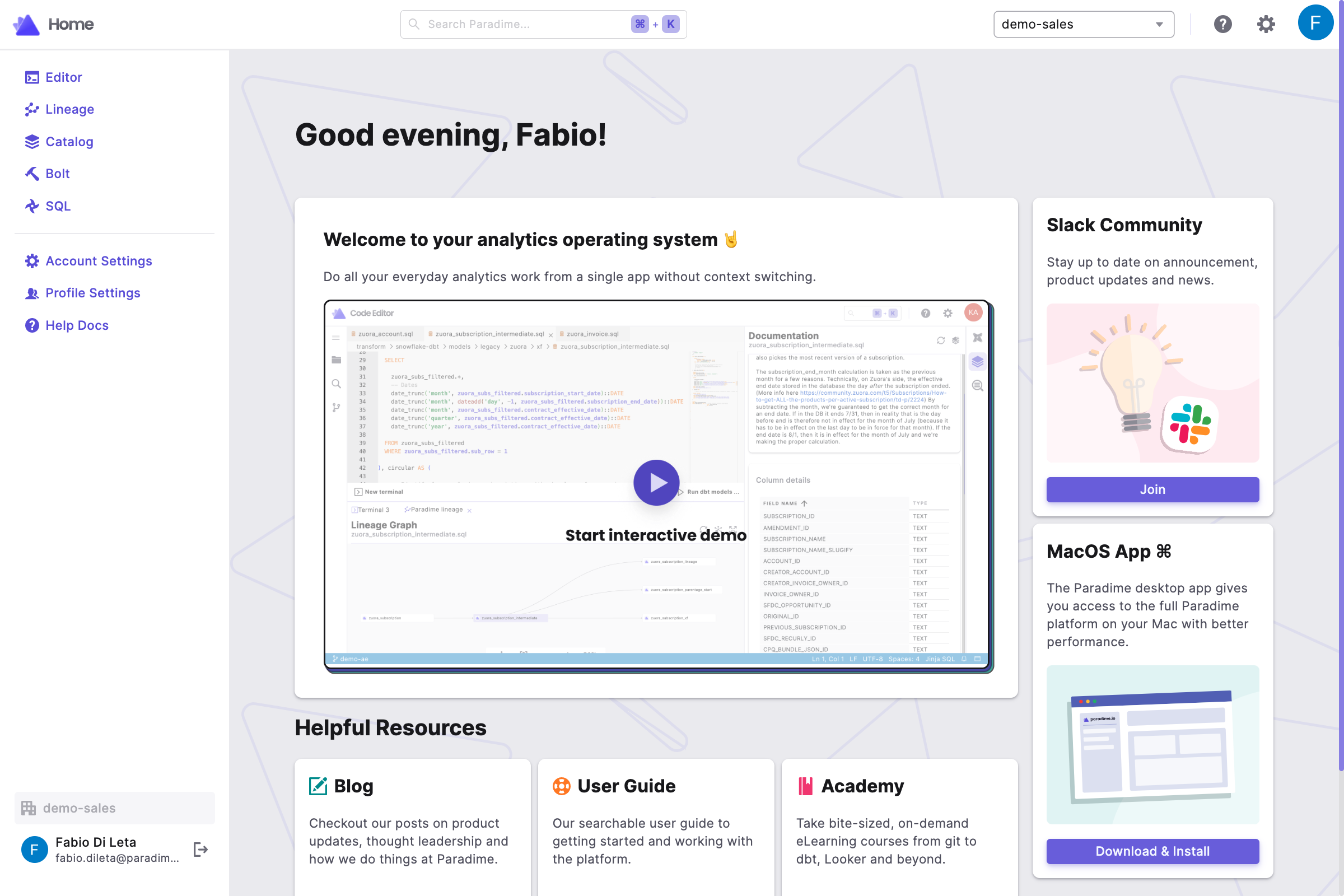Open the Catalog section
This screenshot has height=896, width=1344.
click(70, 141)
